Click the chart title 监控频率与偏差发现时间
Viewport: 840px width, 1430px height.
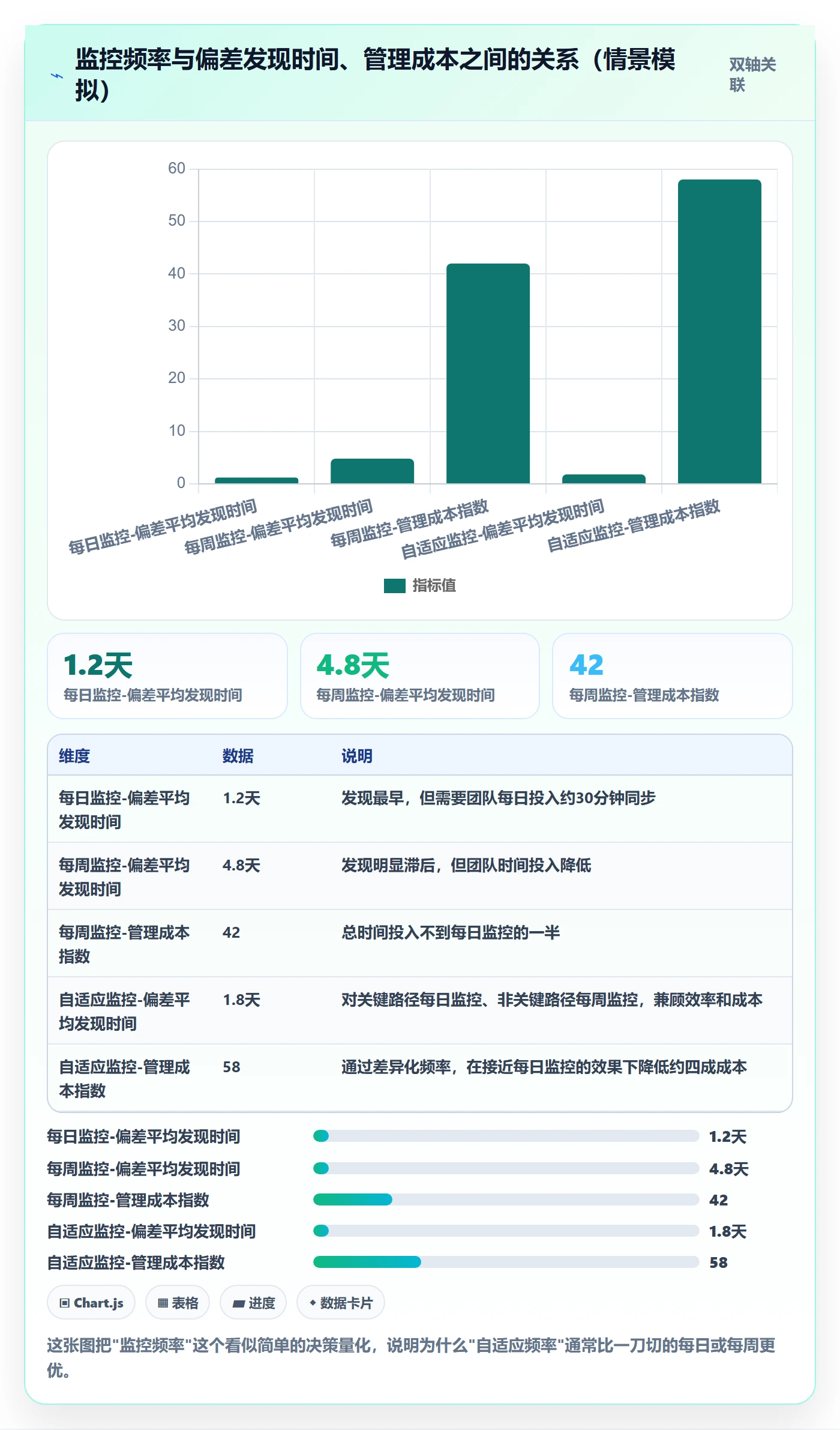[x=375, y=74]
